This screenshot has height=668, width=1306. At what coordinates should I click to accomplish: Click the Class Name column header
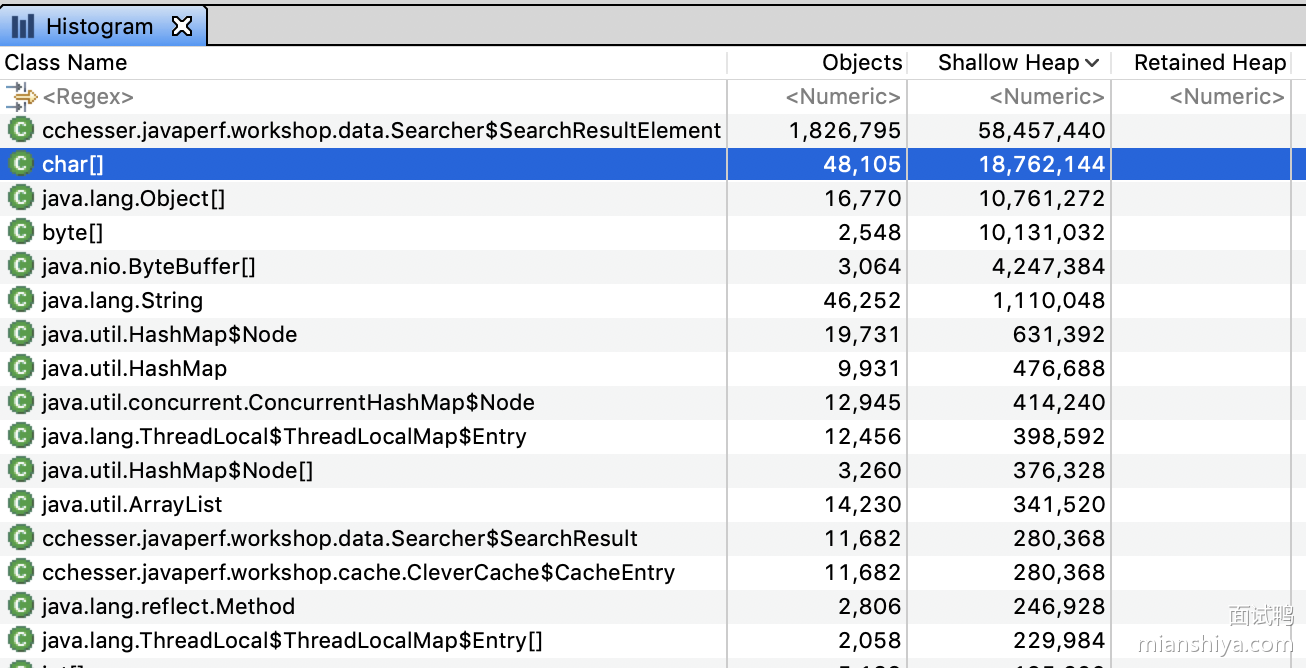click(66, 63)
